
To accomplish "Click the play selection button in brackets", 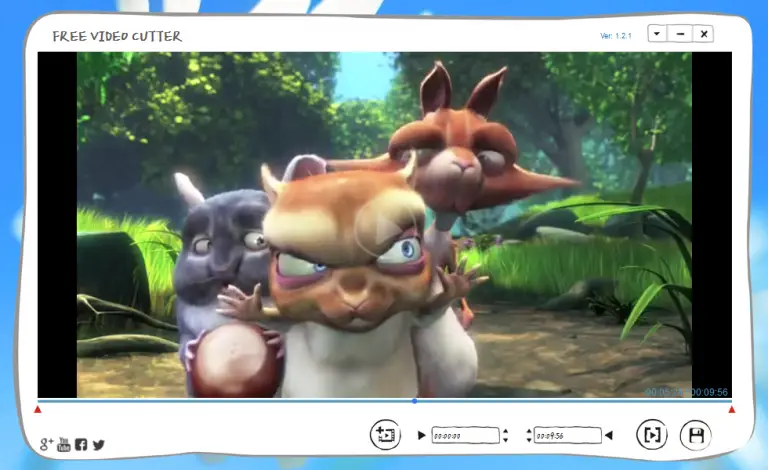I will coord(652,434).
